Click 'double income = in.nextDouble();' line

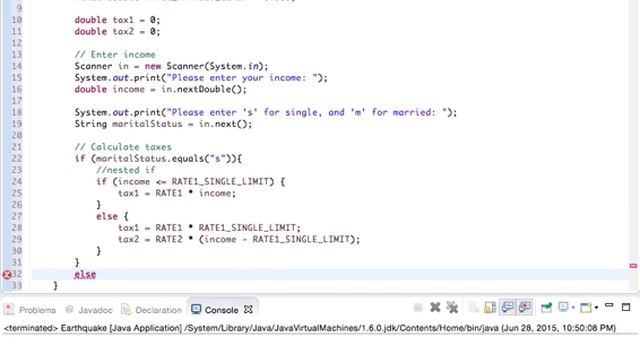(160, 89)
